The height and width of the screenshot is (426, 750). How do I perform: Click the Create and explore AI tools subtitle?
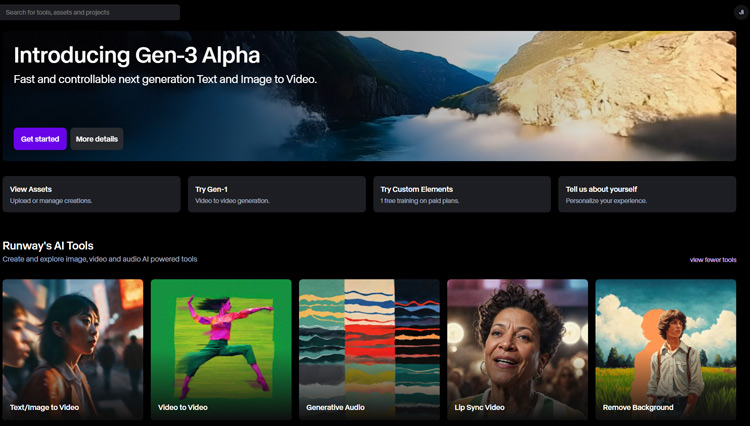[100, 259]
